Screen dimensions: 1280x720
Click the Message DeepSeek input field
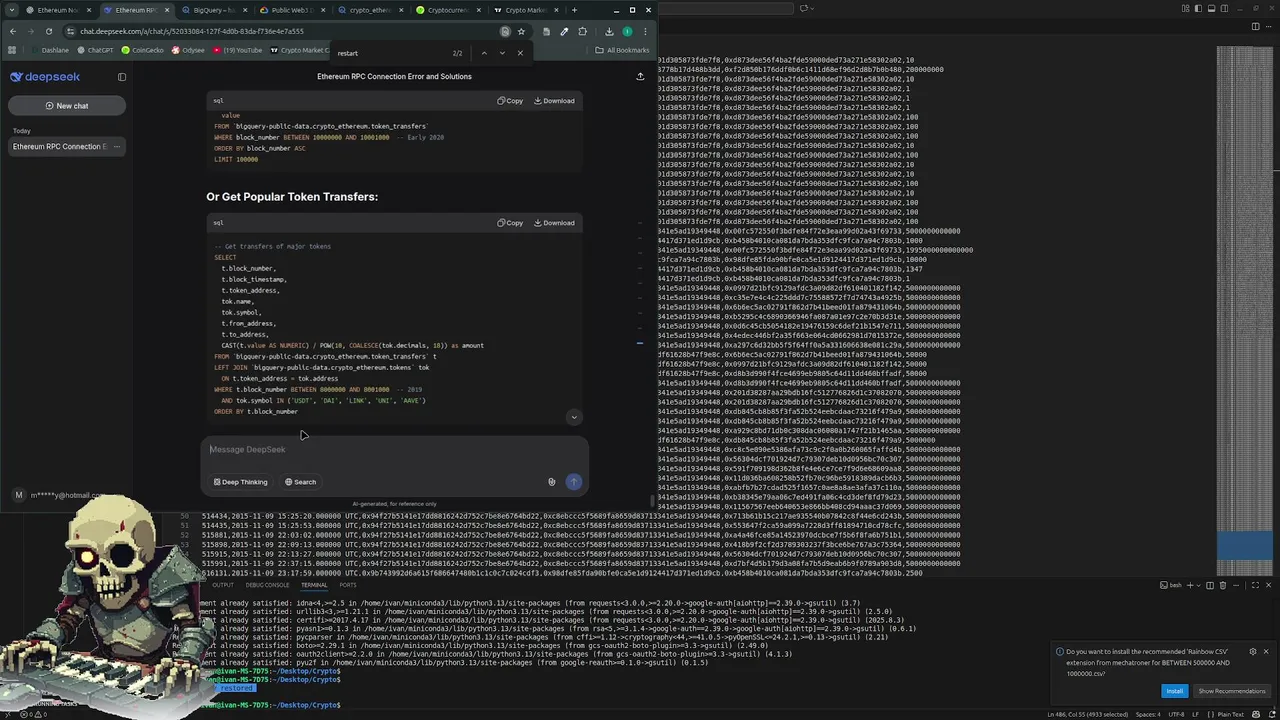[x=394, y=450]
